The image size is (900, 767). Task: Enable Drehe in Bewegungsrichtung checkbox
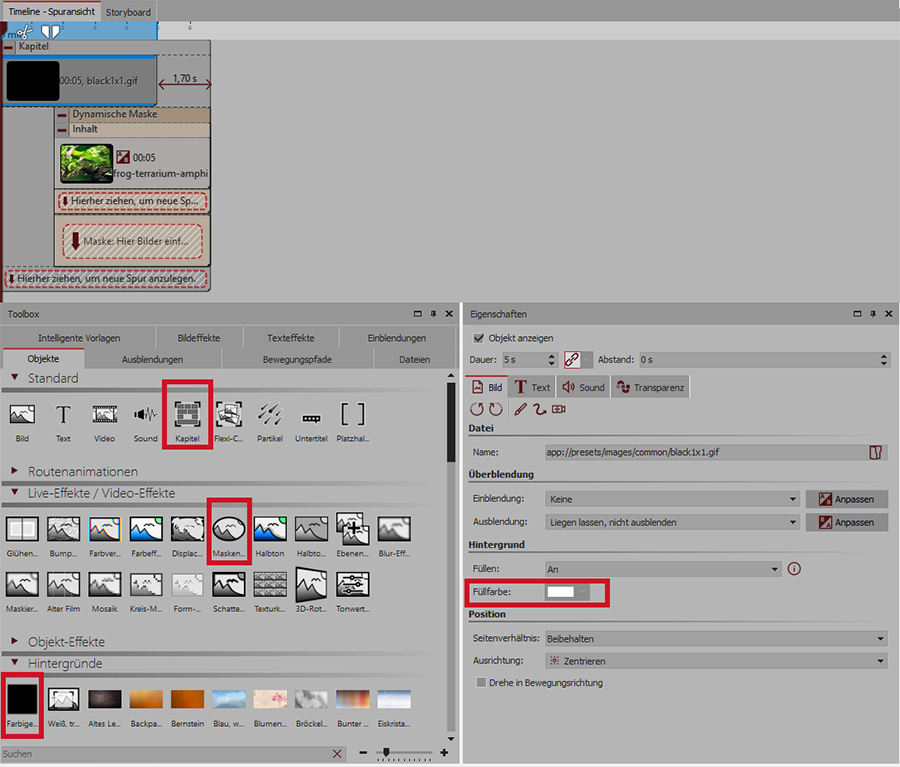[481, 683]
